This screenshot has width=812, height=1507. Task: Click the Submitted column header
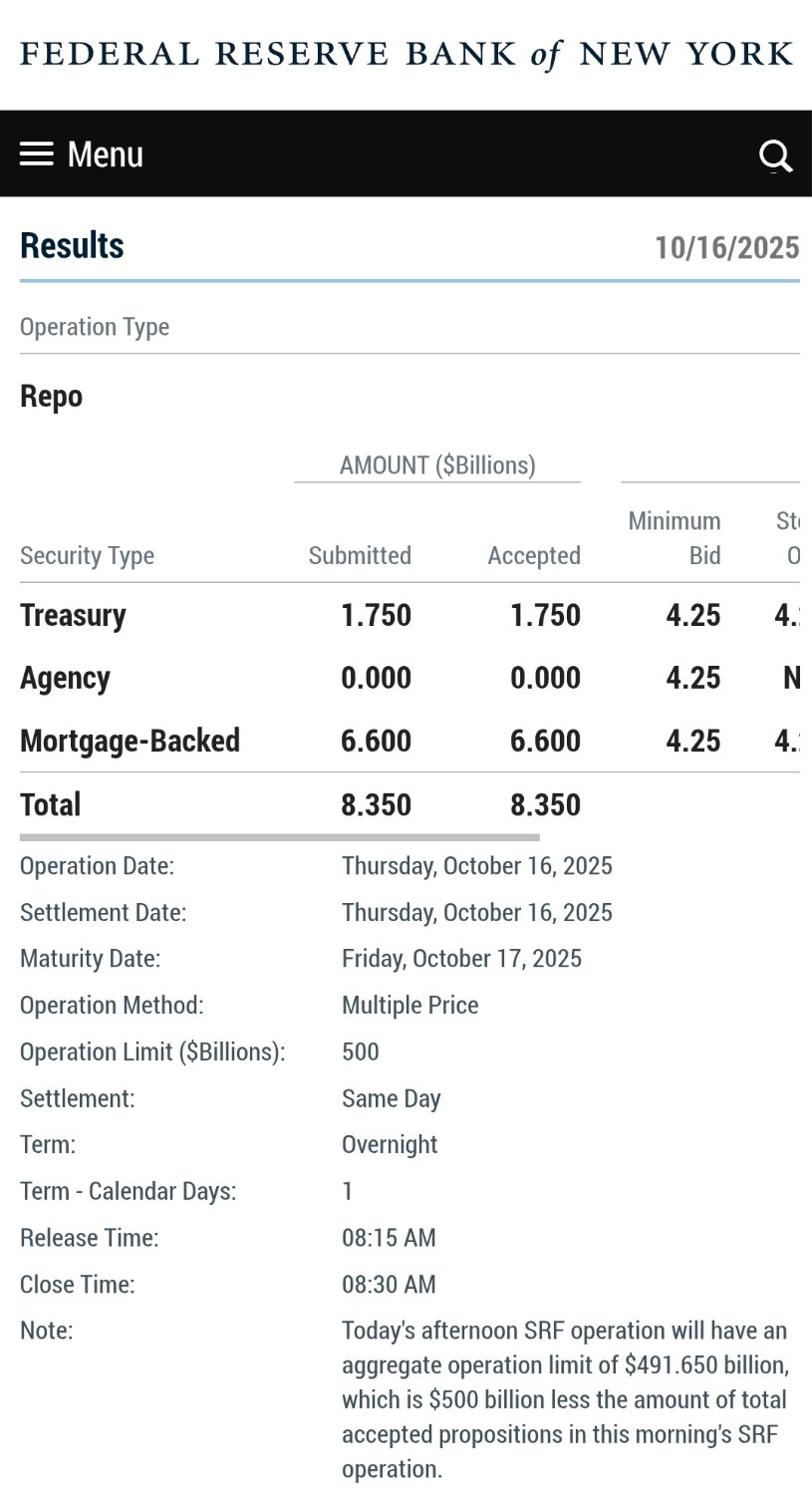click(x=360, y=555)
